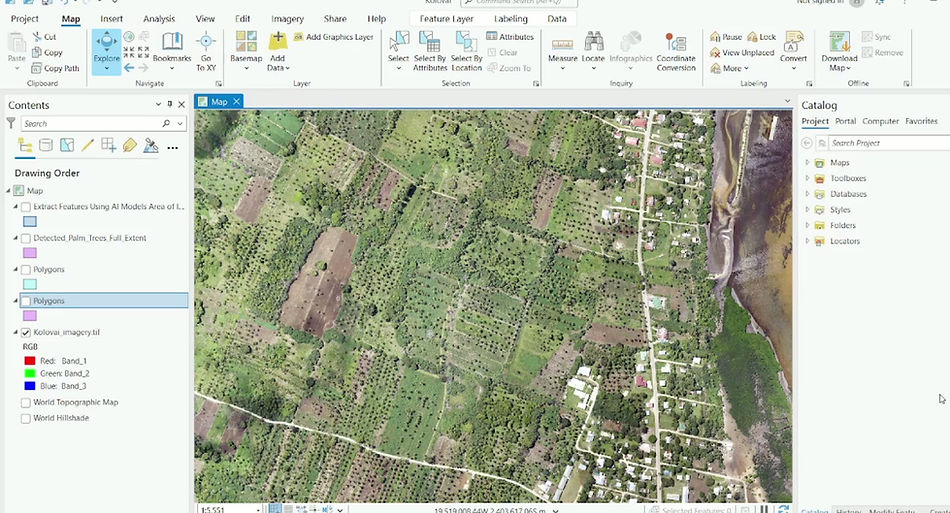Expand Toolboxes in Catalog tree
Screen dimensions: 950x513
807,178
